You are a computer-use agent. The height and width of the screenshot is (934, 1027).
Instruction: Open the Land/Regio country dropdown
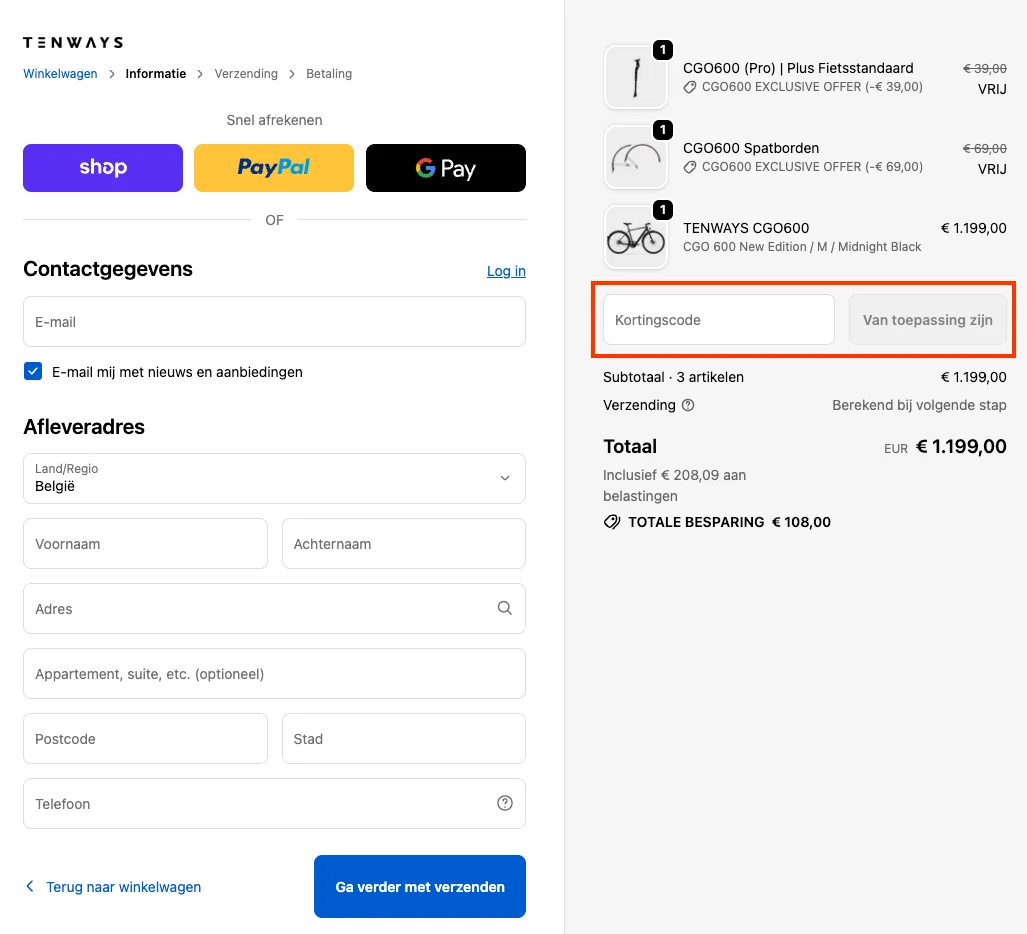coord(274,478)
